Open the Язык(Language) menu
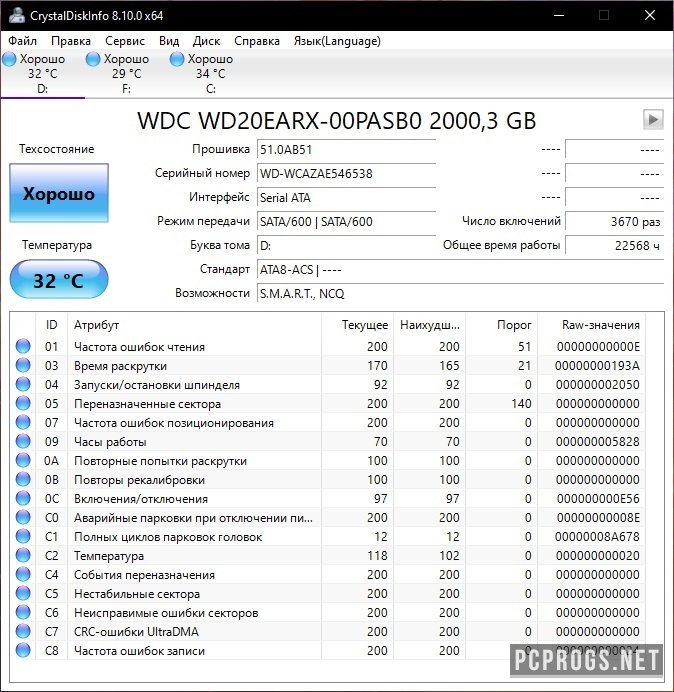The height and width of the screenshot is (692, 674). pyautogui.click(x=337, y=41)
